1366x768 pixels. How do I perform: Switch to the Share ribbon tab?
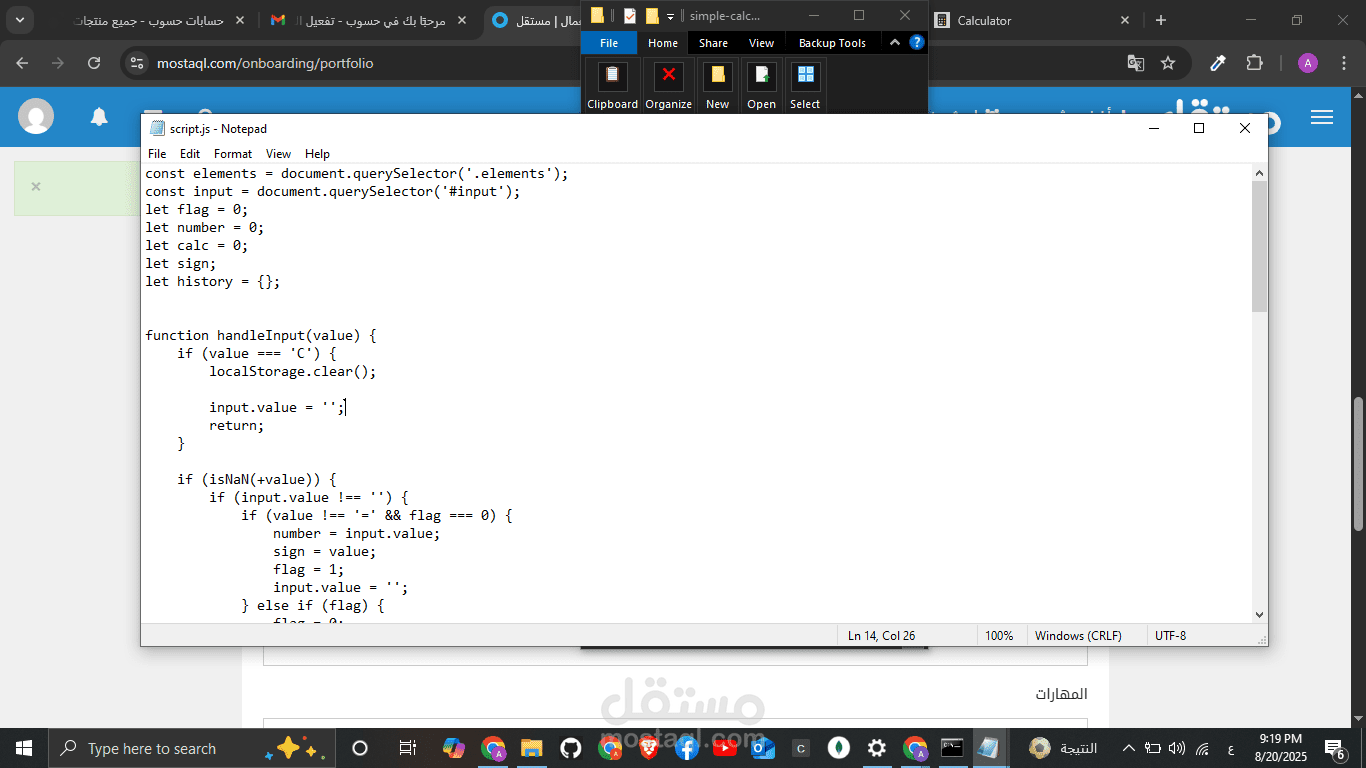tap(713, 43)
